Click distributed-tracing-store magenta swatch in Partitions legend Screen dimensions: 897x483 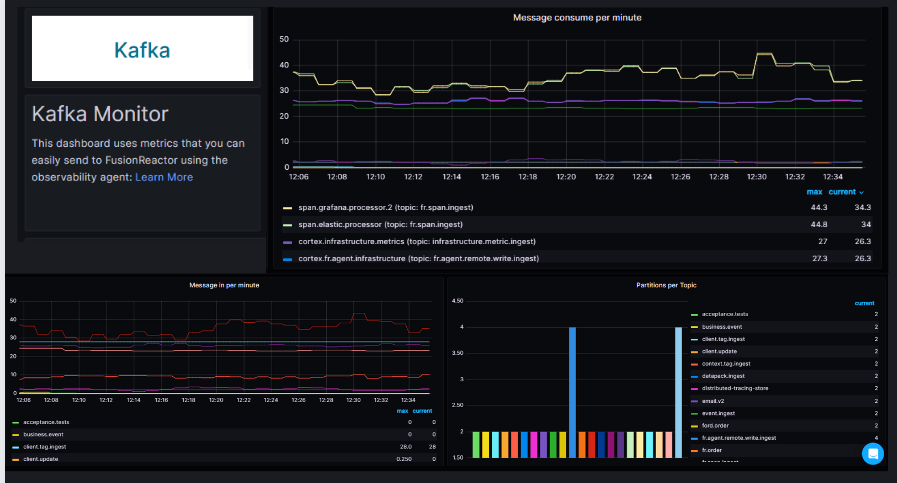point(694,389)
